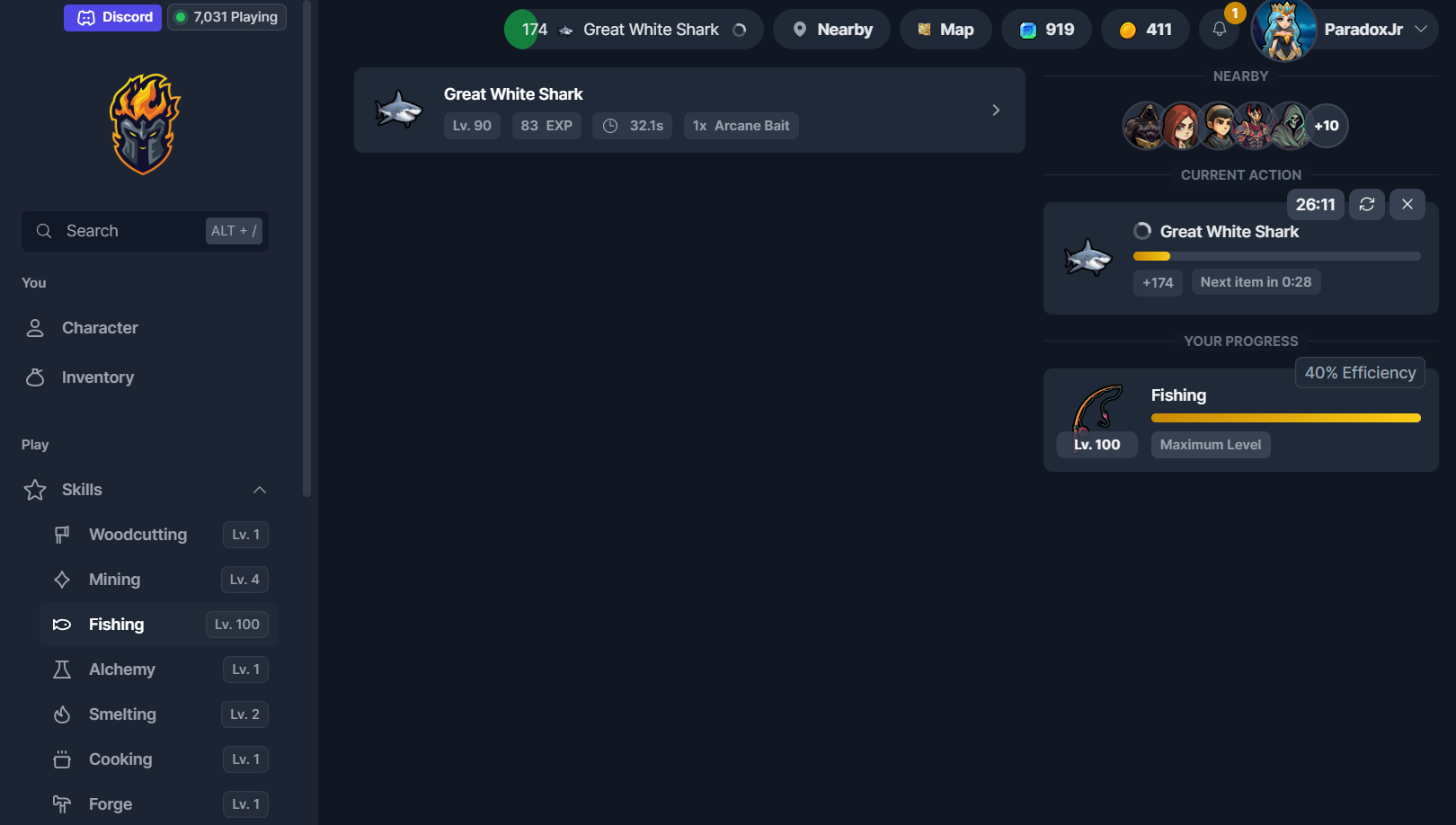Collapse the Skills section
Screen dimensions: 1456x825
click(259, 490)
